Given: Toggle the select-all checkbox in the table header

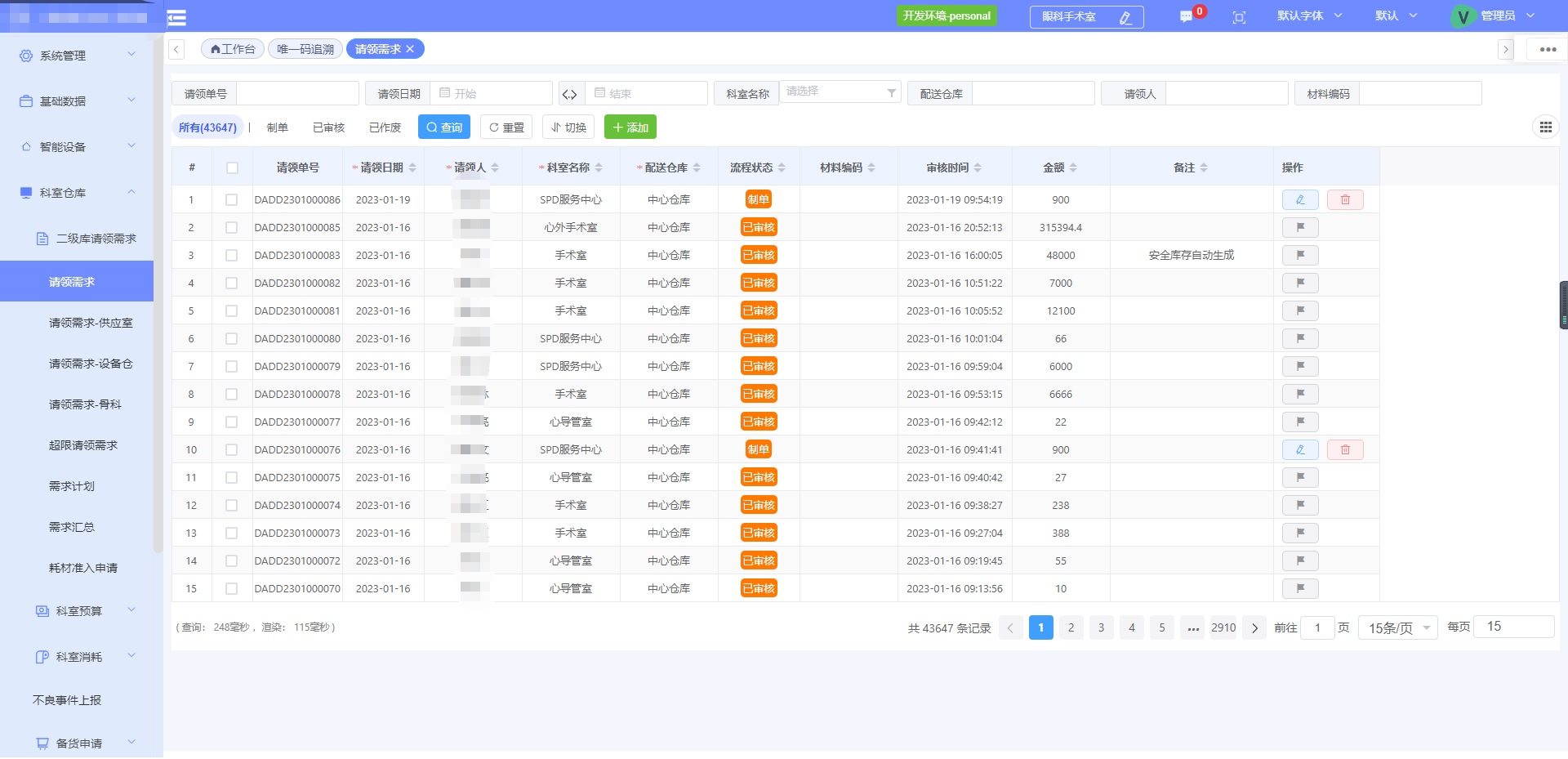Looking at the screenshot, I should point(232,167).
